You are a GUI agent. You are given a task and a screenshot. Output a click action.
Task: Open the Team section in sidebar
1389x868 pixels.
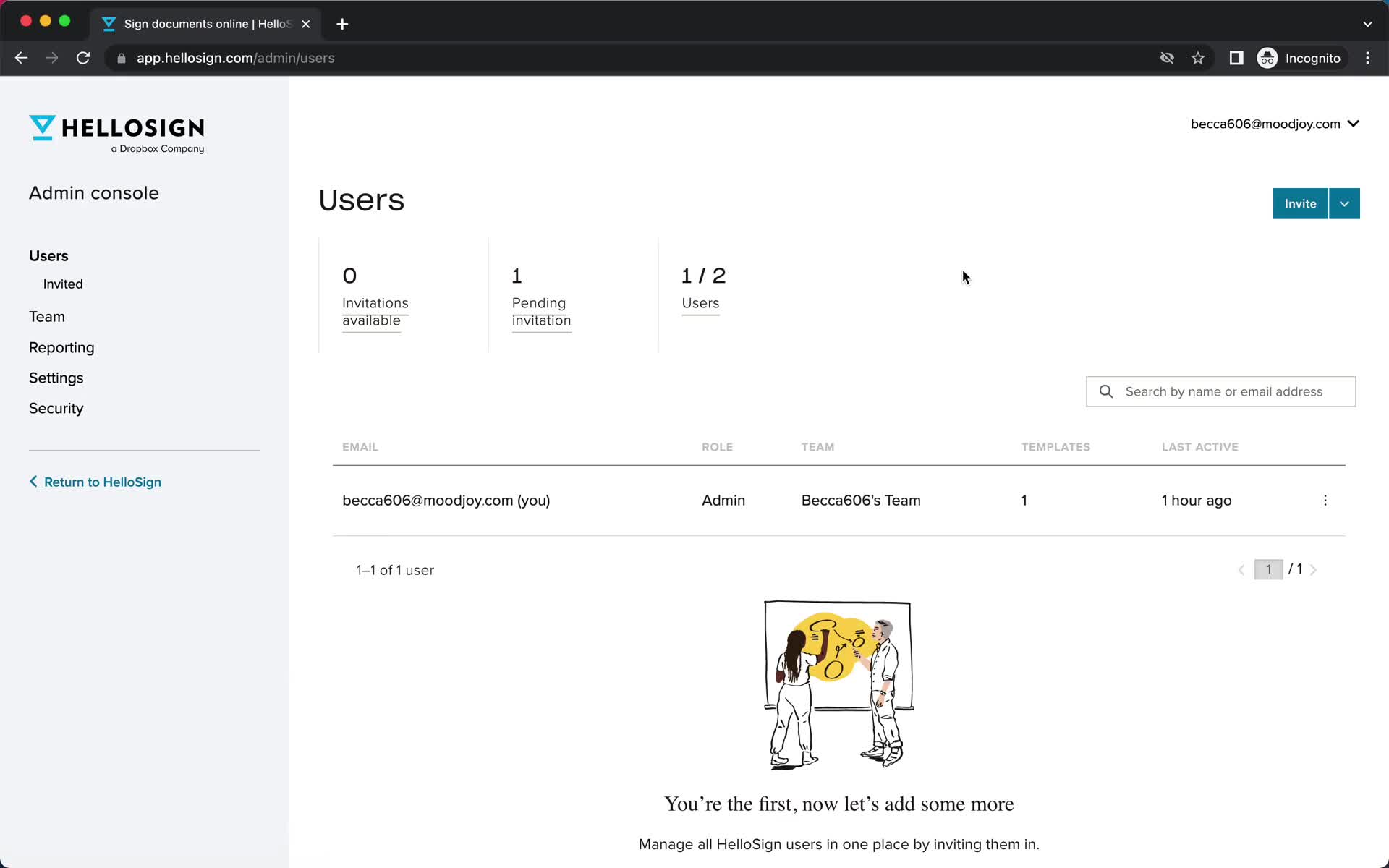tap(47, 316)
